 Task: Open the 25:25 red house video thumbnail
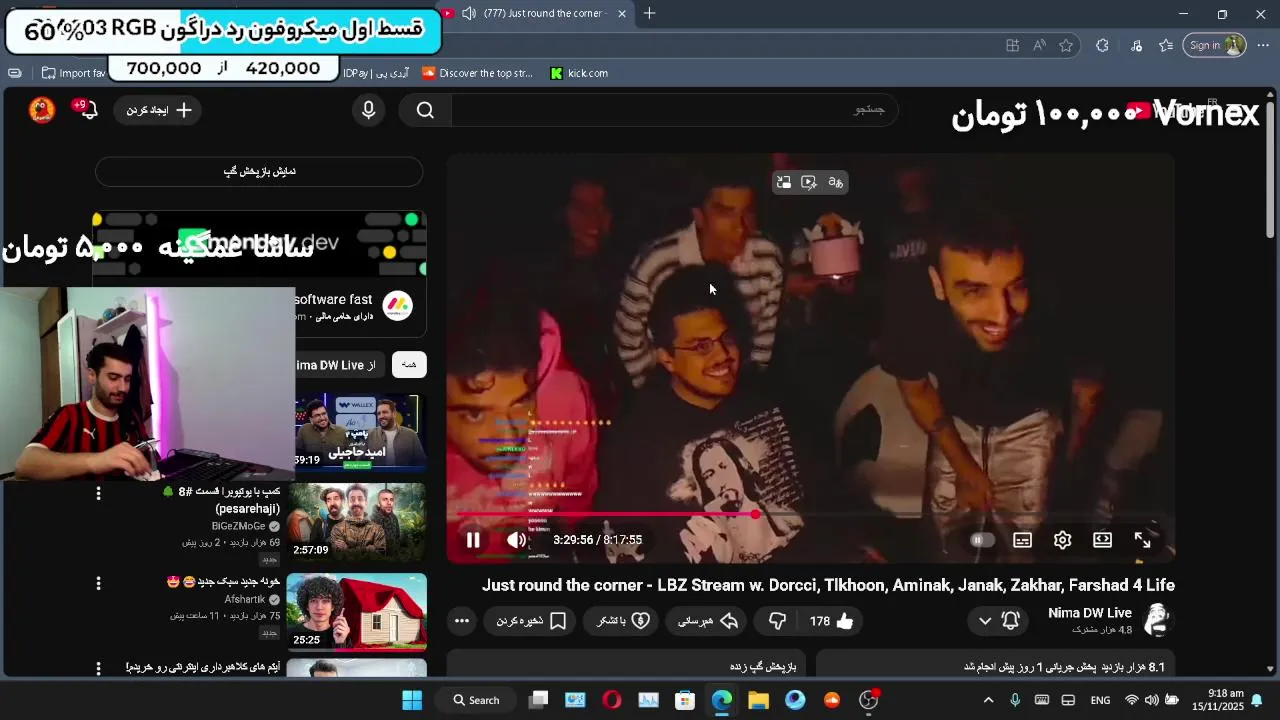[x=356, y=612]
